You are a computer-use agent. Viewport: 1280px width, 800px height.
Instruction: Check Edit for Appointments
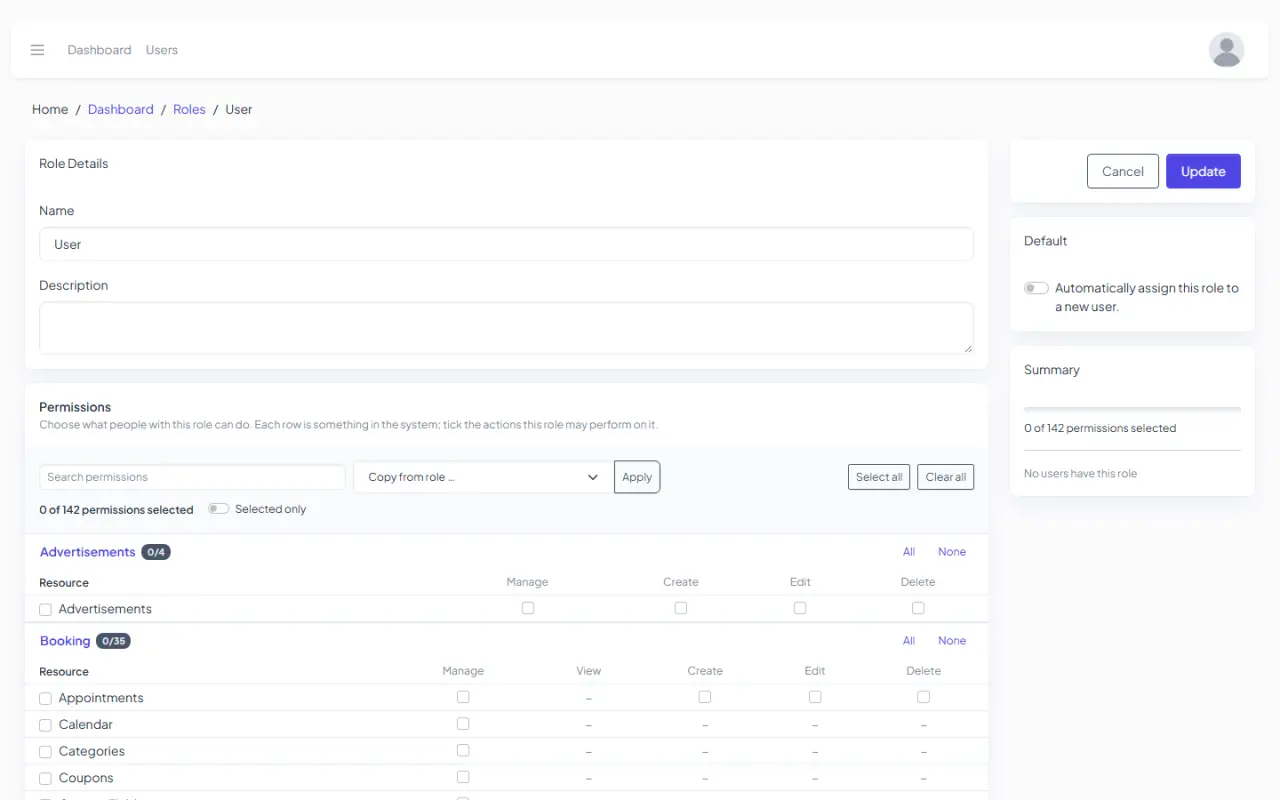point(815,697)
